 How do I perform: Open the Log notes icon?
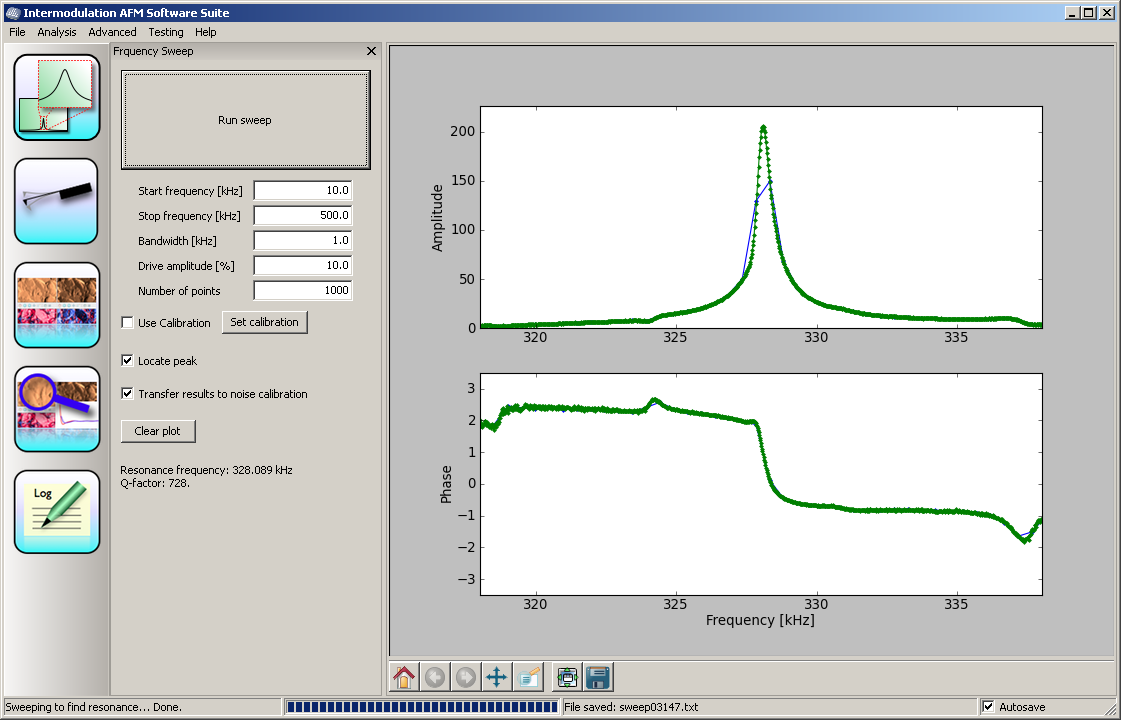(56, 512)
